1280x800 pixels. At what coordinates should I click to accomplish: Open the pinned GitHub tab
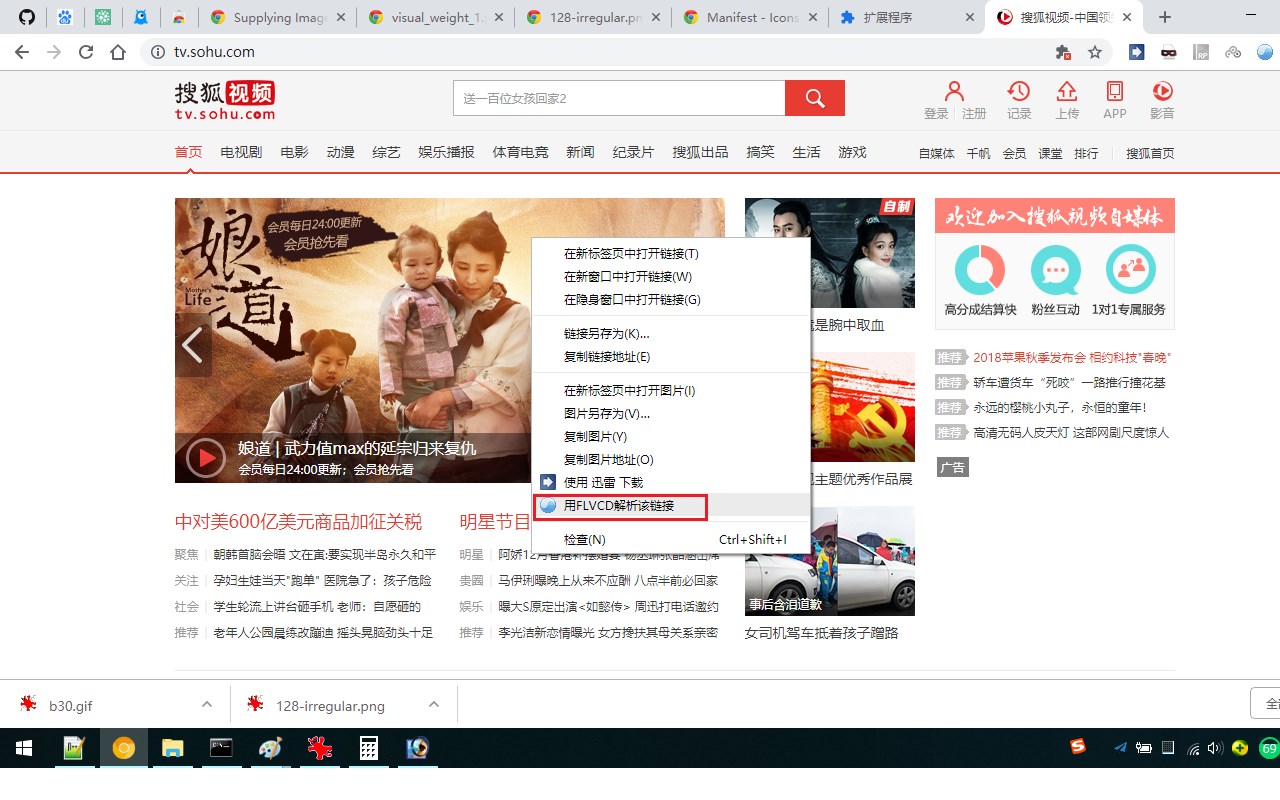pos(27,17)
